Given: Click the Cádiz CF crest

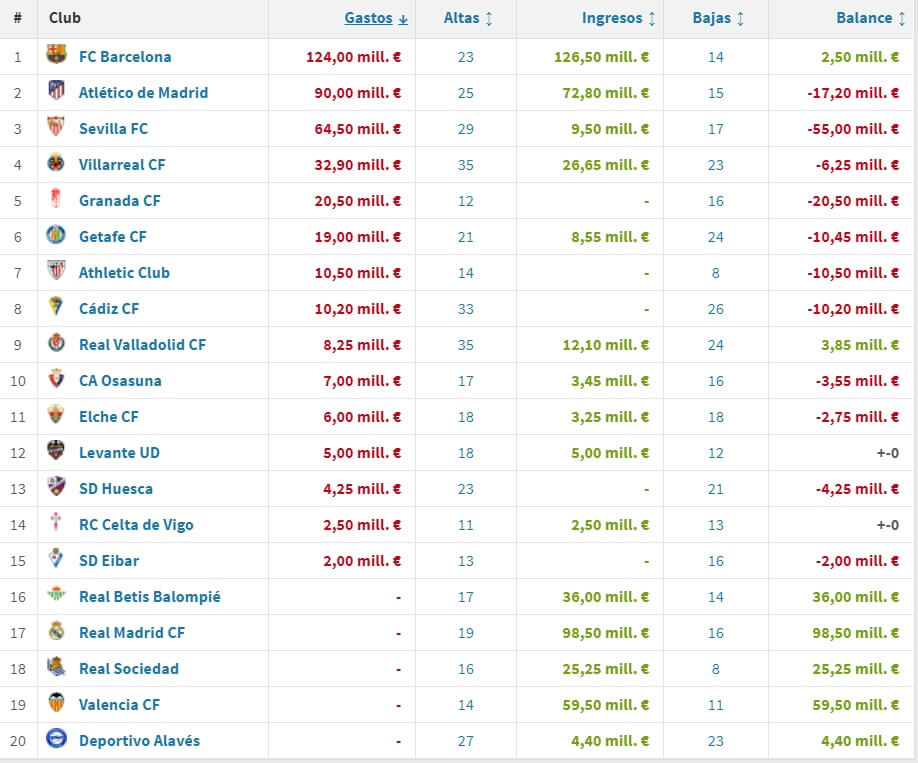Looking at the screenshot, I should (x=56, y=306).
